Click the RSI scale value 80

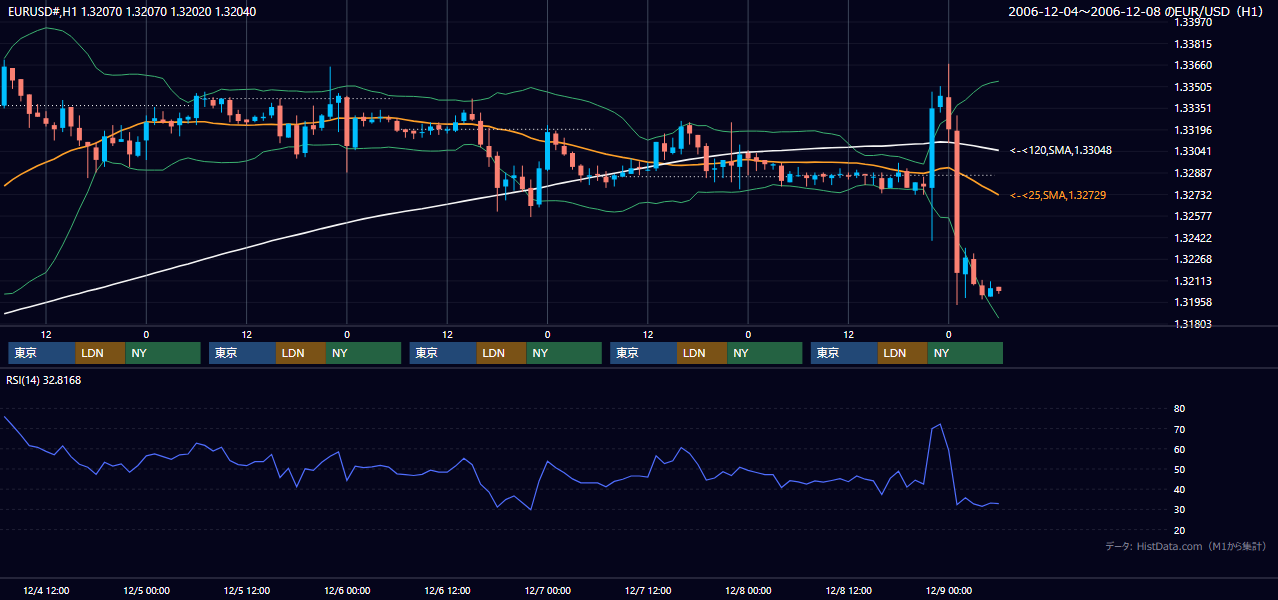coord(1179,409)
